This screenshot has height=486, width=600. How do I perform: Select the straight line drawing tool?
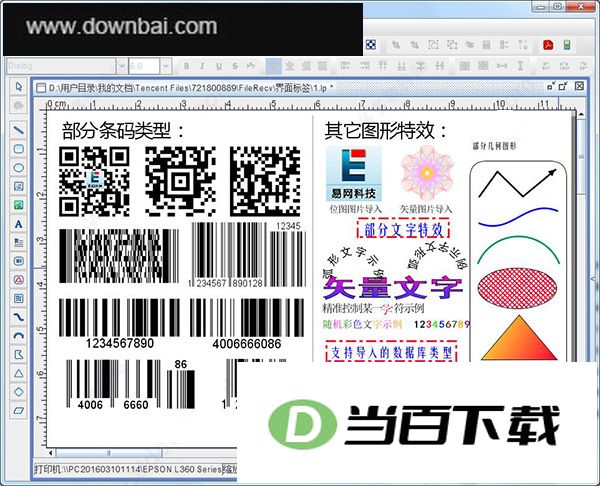pos(18,130)
